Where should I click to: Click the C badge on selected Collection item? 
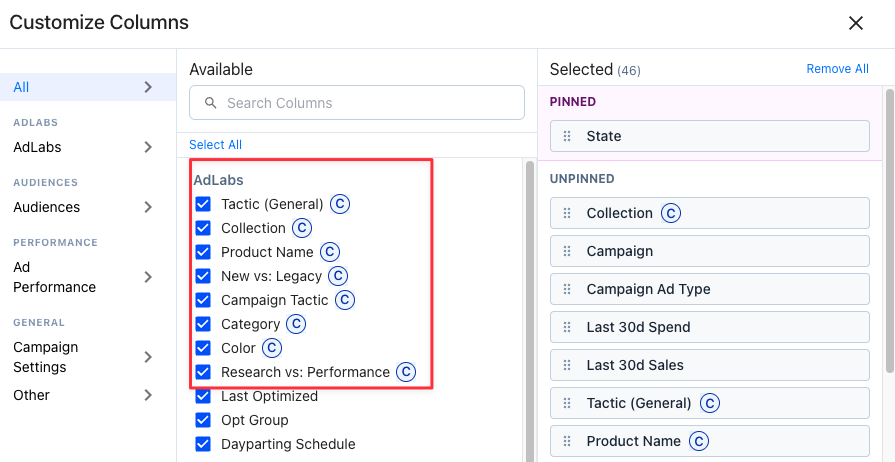[671, 213]
